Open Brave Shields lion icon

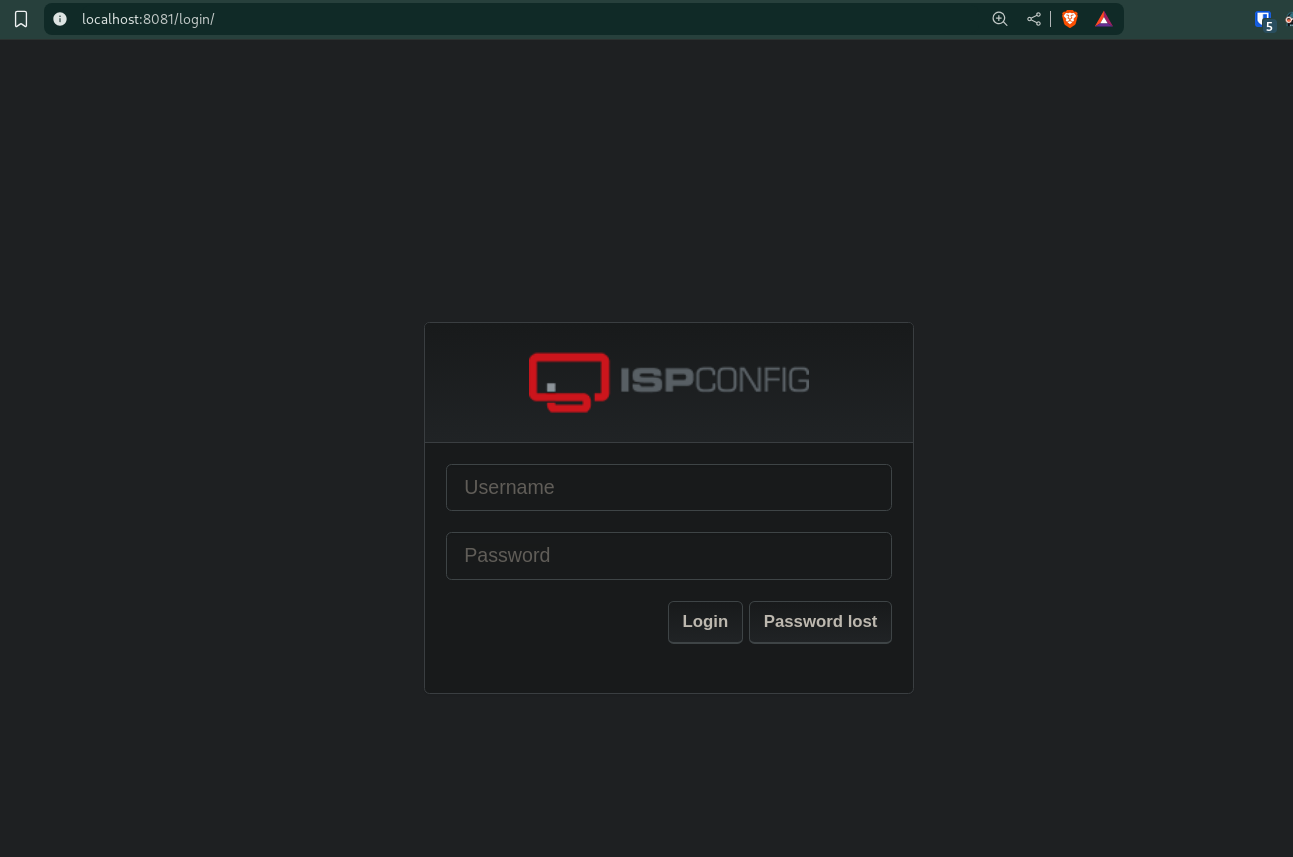1070,19
